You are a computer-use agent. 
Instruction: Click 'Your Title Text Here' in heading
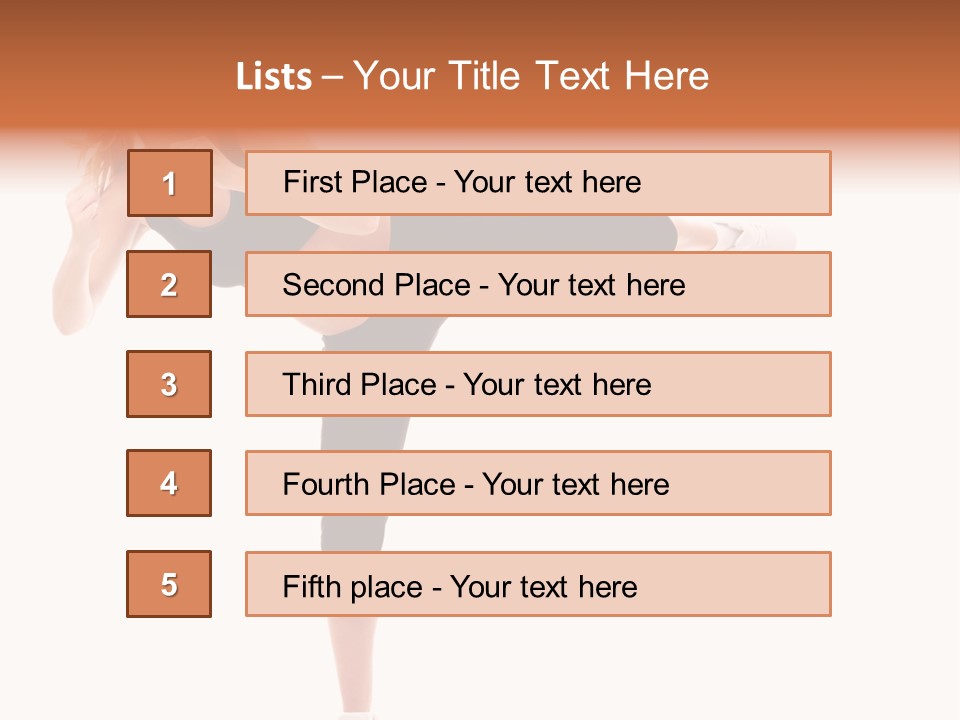531,76
